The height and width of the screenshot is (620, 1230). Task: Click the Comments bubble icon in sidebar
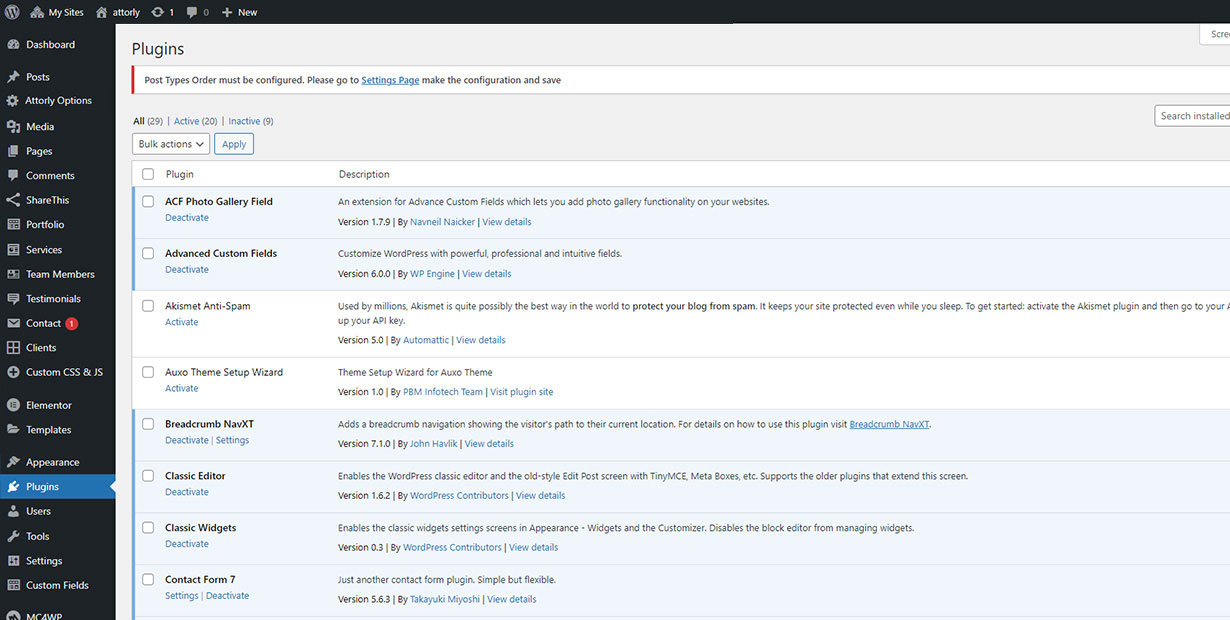(x=13, y=176)
